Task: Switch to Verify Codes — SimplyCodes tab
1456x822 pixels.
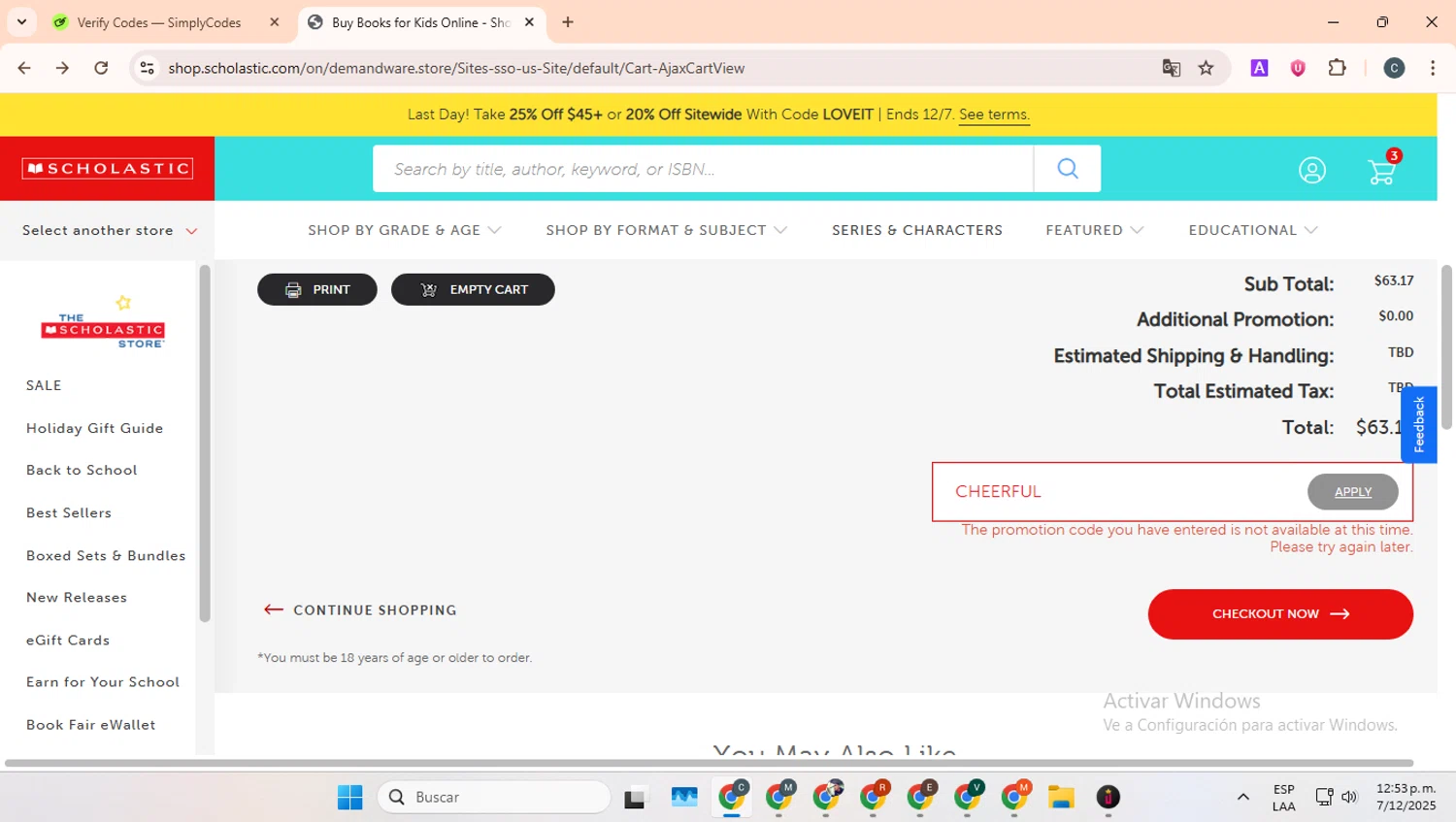Action: pyautogui.click(x=159, y=22)
